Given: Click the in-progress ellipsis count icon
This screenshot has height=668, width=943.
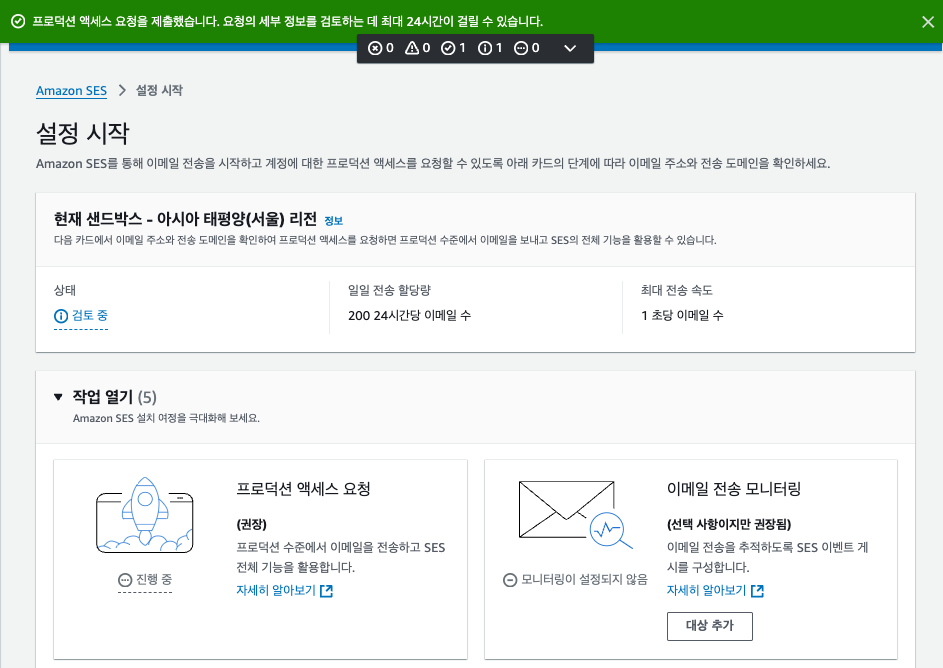Looking at the screenshot, I should tap(521, 48).
